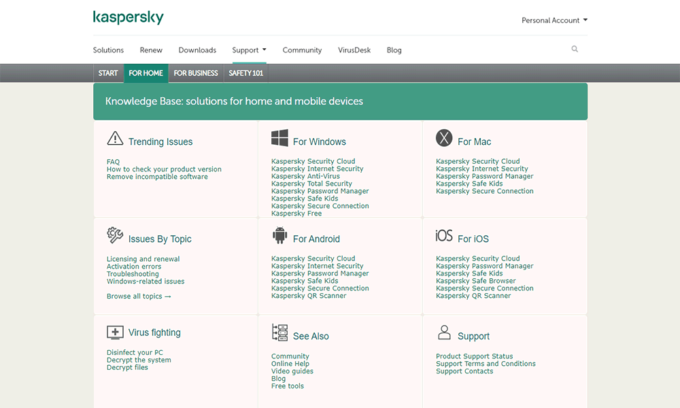Click the Support person icon
The width and height of the screenshot is (680, 408).
444,333
